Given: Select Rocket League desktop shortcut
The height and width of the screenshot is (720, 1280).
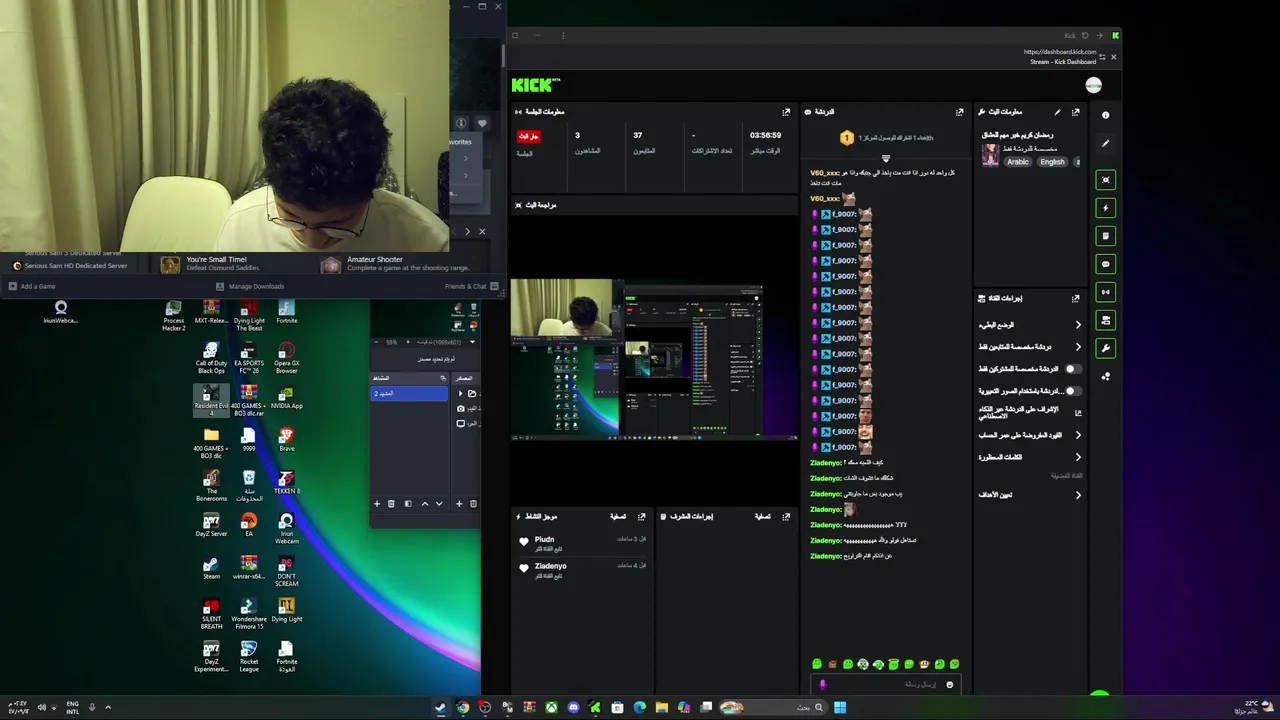Looking at the screenshot, I should tap(249, 657).
